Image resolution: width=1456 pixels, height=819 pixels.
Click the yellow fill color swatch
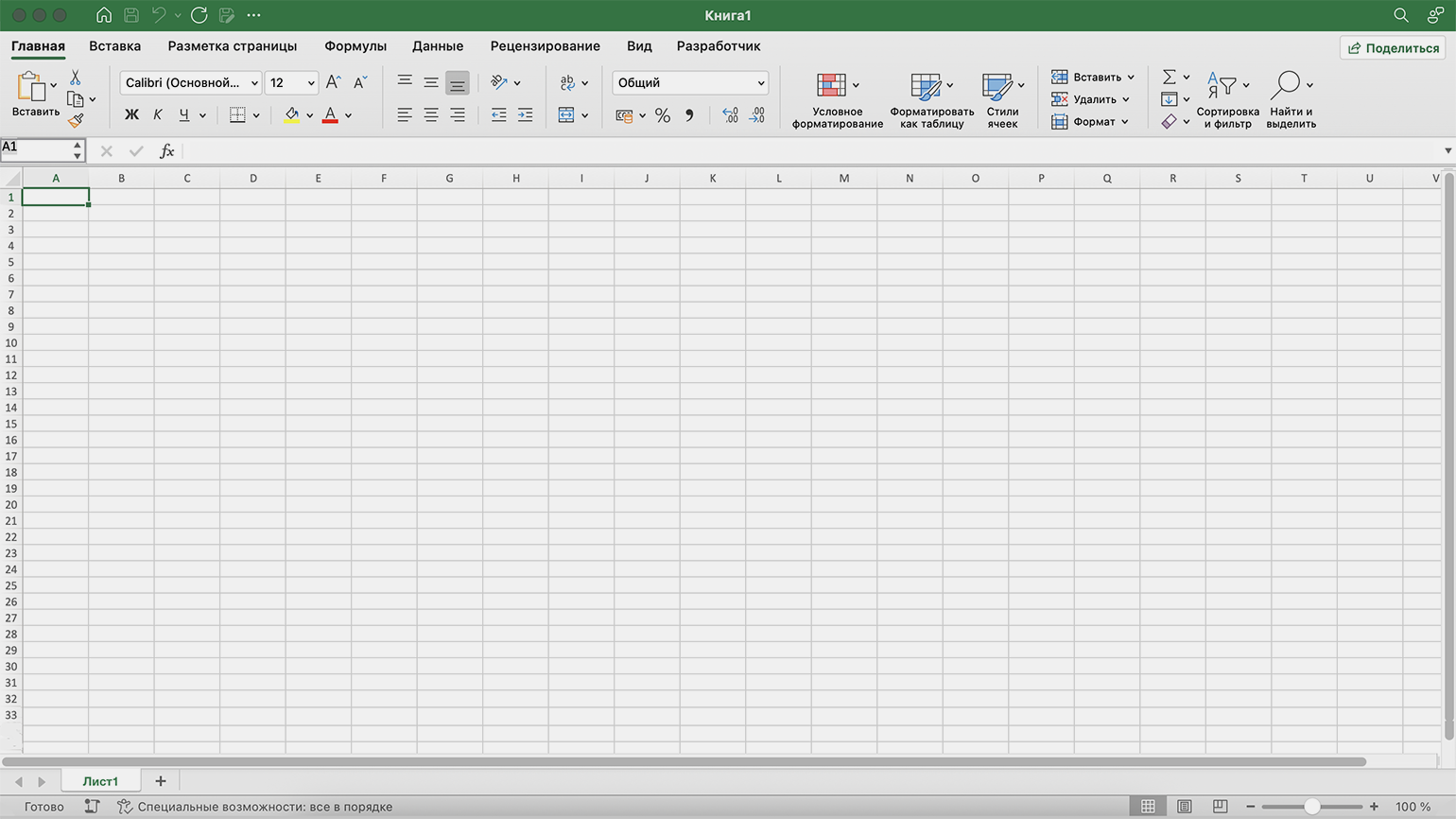point(292,115)
